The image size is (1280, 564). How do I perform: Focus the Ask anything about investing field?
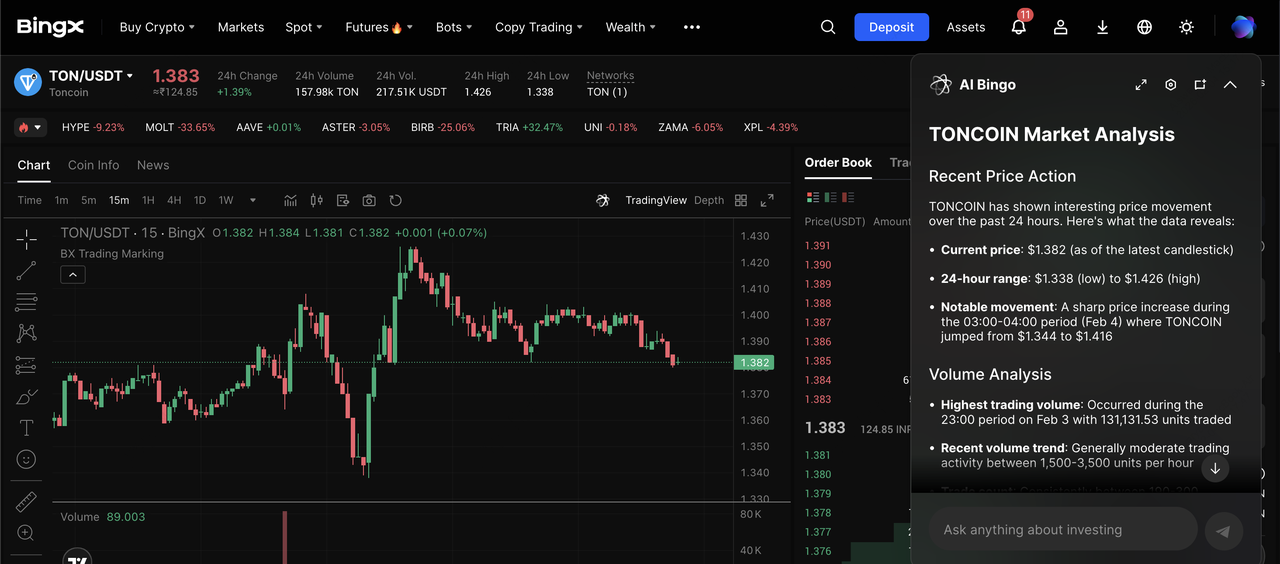1062,530
